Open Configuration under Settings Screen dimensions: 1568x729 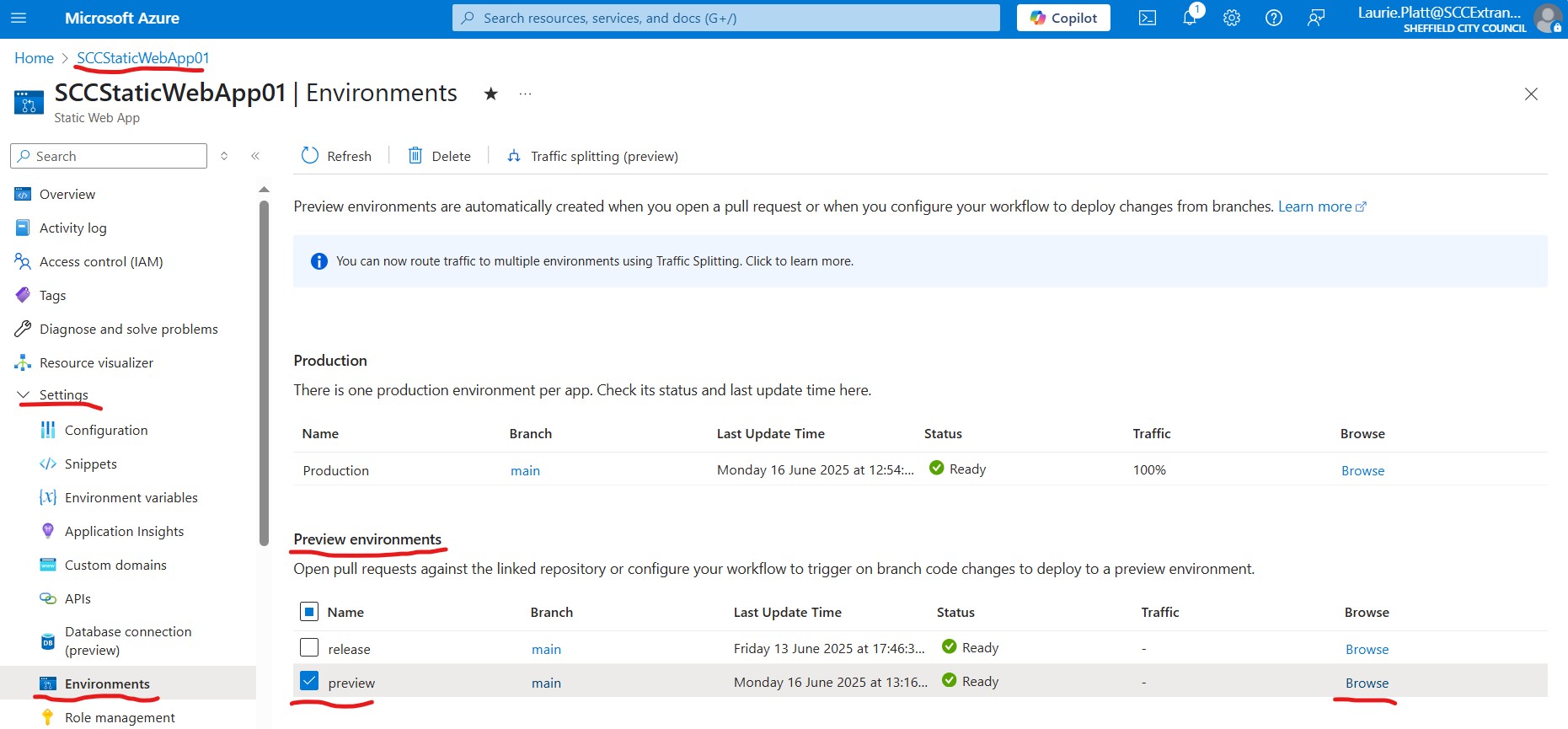pos(106,430)
